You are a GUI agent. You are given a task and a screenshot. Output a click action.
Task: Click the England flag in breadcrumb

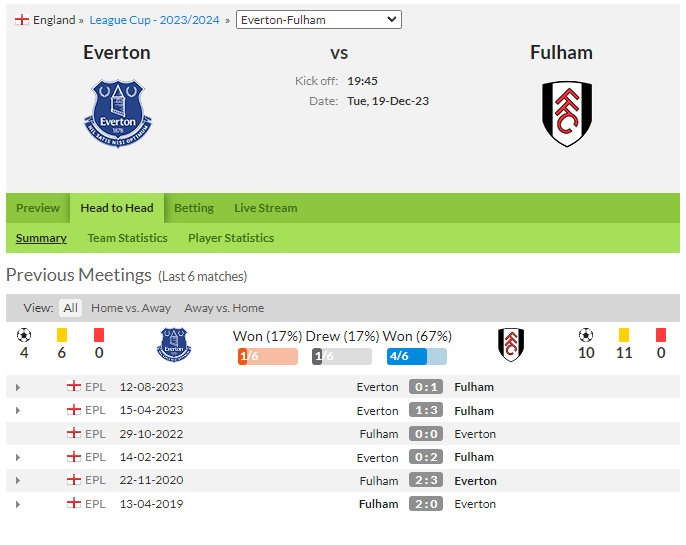tap(21, 20)
